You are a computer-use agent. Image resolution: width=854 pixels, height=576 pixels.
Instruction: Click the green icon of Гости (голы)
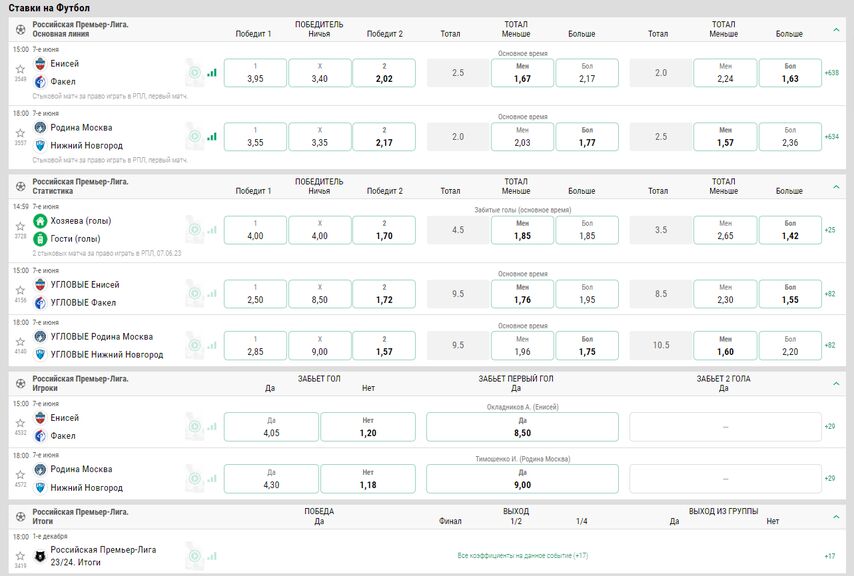tap(40, 239)
